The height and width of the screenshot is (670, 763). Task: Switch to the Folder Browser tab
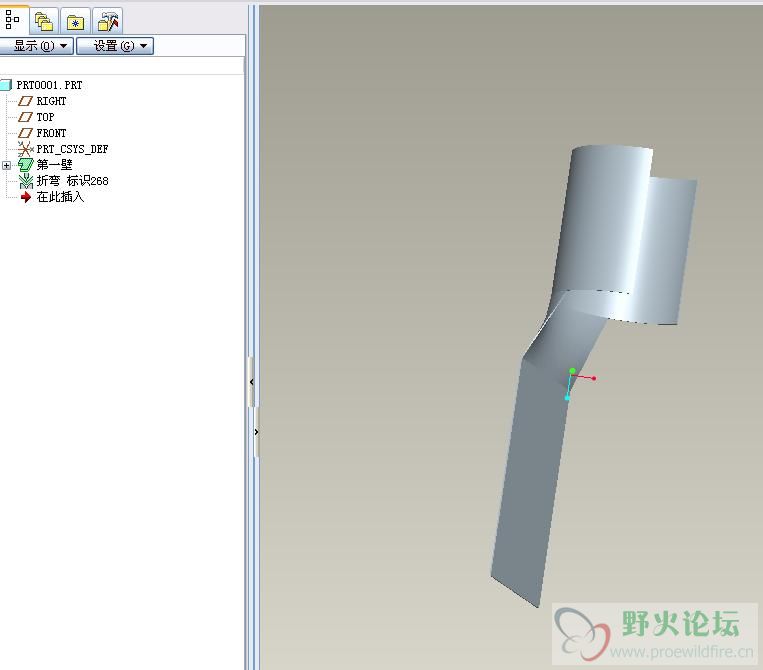44,21
